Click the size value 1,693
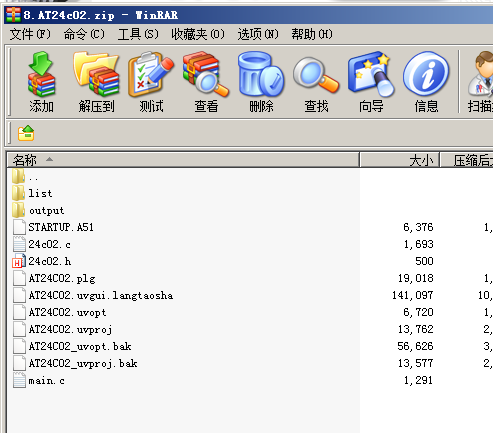Image resolution: width=493 pixels, height=433 pixels. pyautogui.click(x=419, y=244)
